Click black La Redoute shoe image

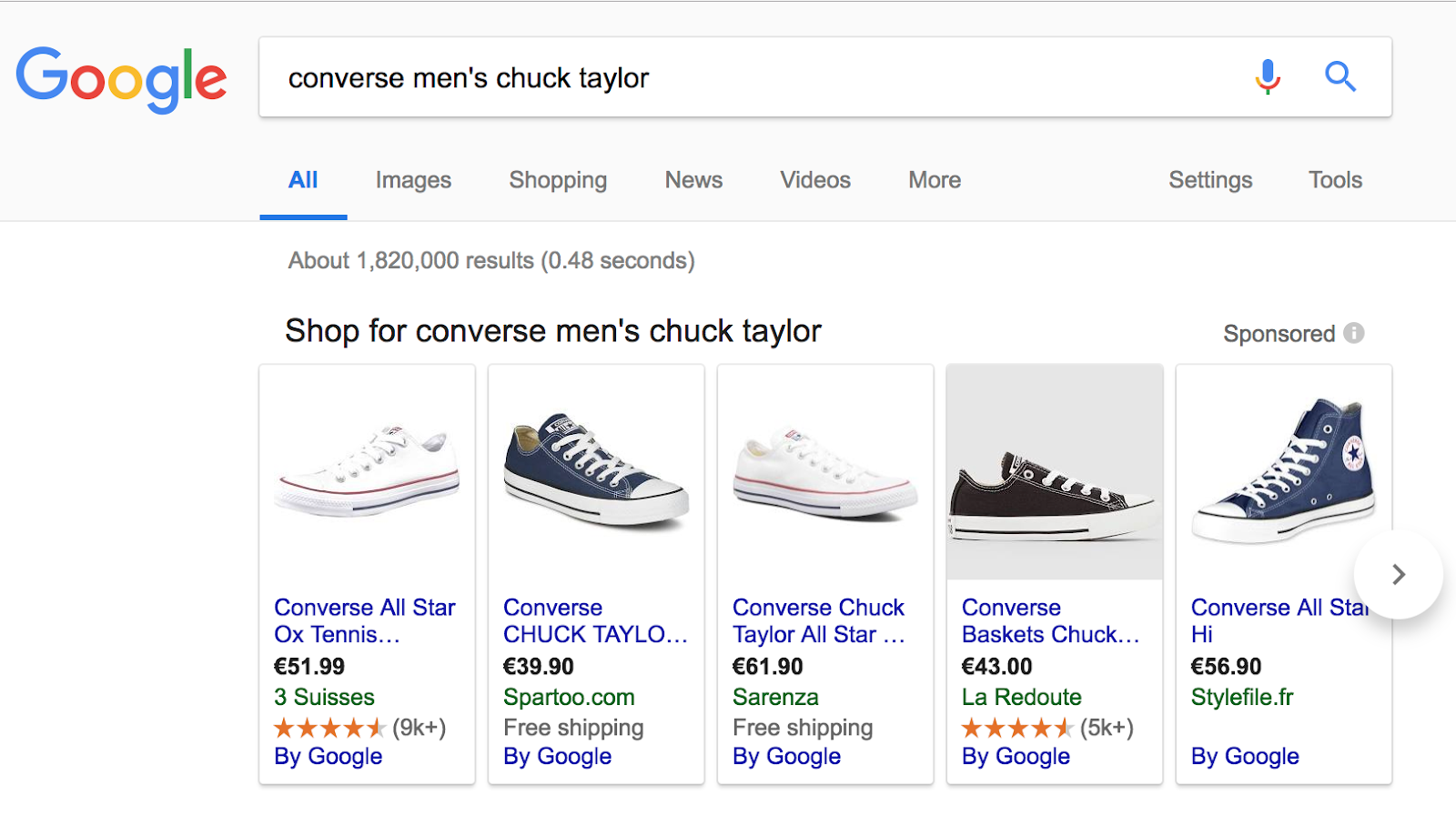[x=1055, y=472]
